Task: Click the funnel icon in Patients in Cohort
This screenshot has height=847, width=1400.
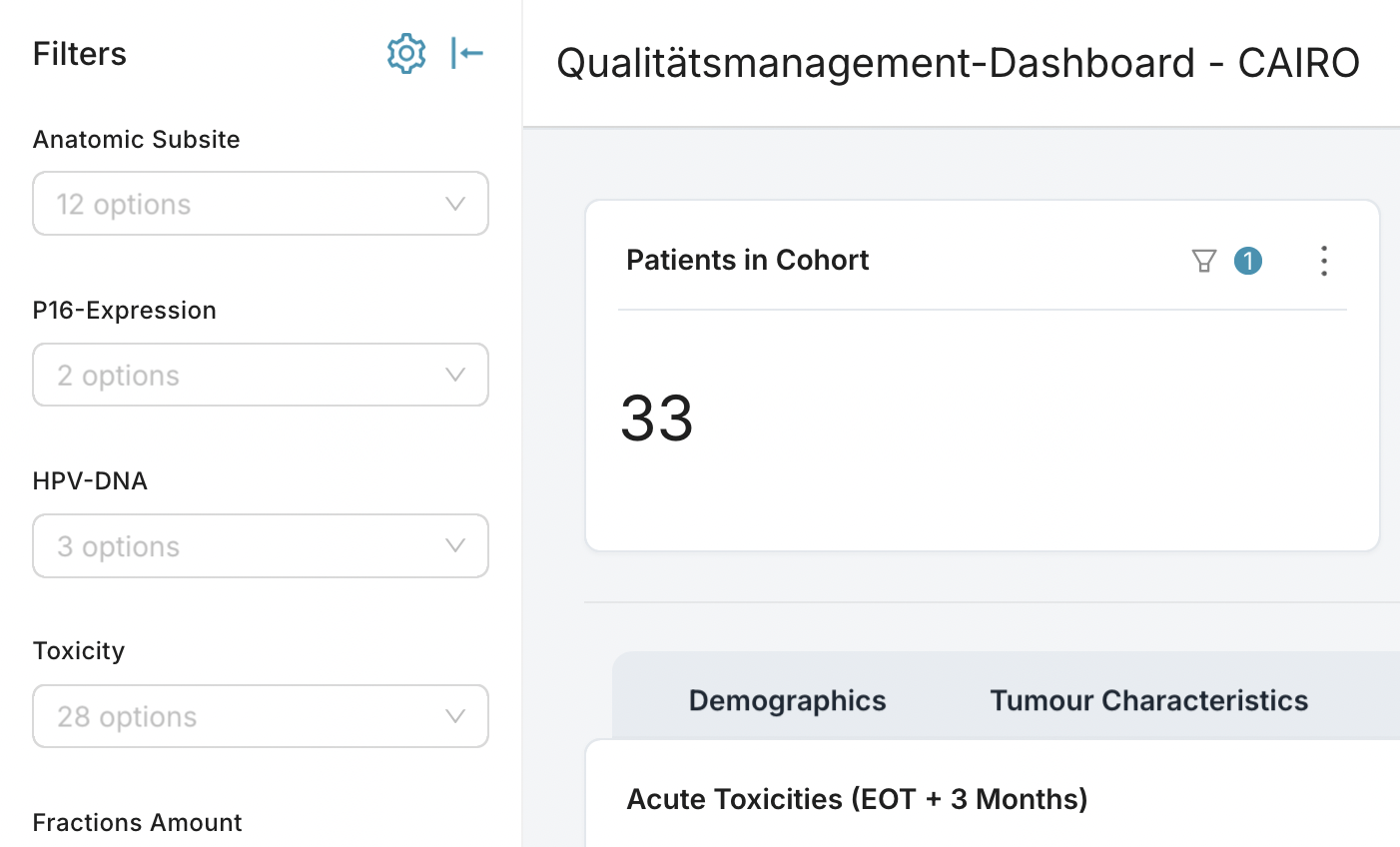Action: point(1204,261)
